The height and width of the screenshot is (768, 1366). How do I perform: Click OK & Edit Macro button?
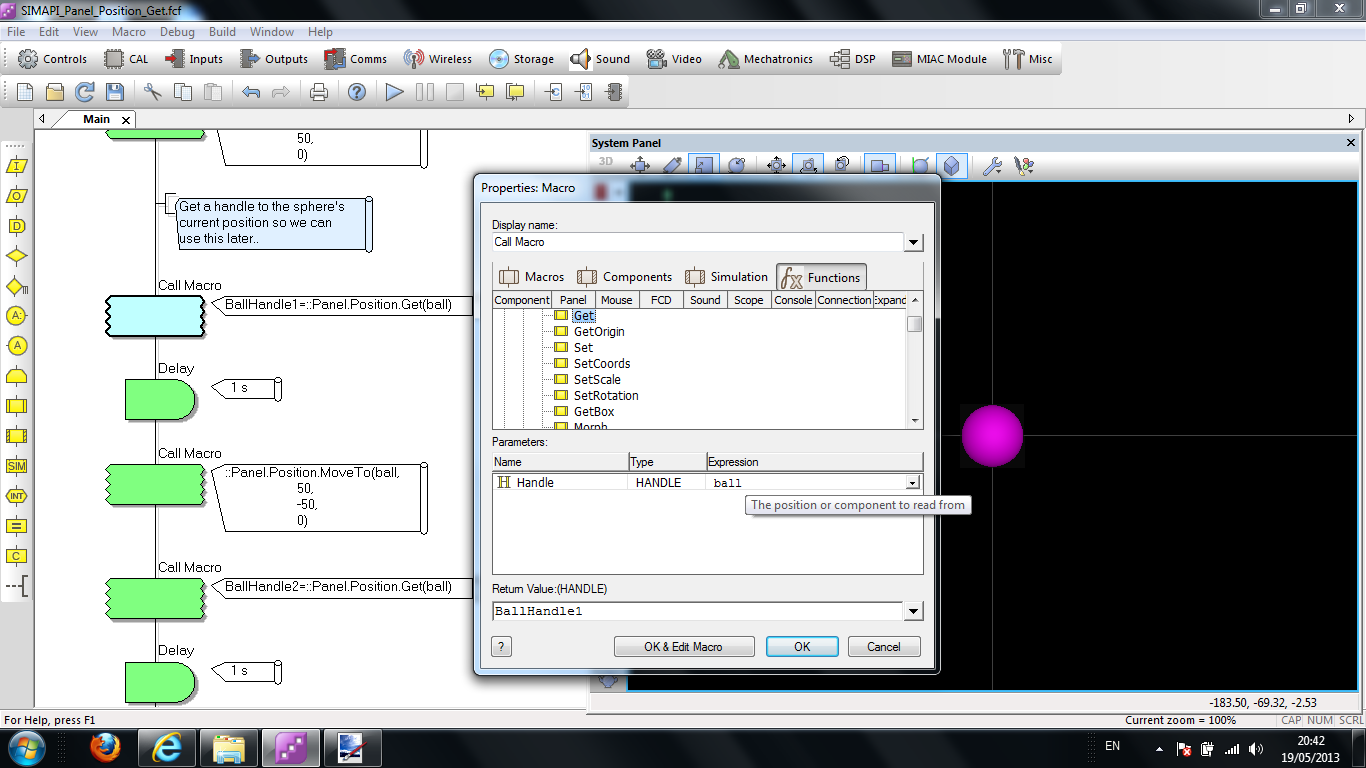tap(683, 647)
